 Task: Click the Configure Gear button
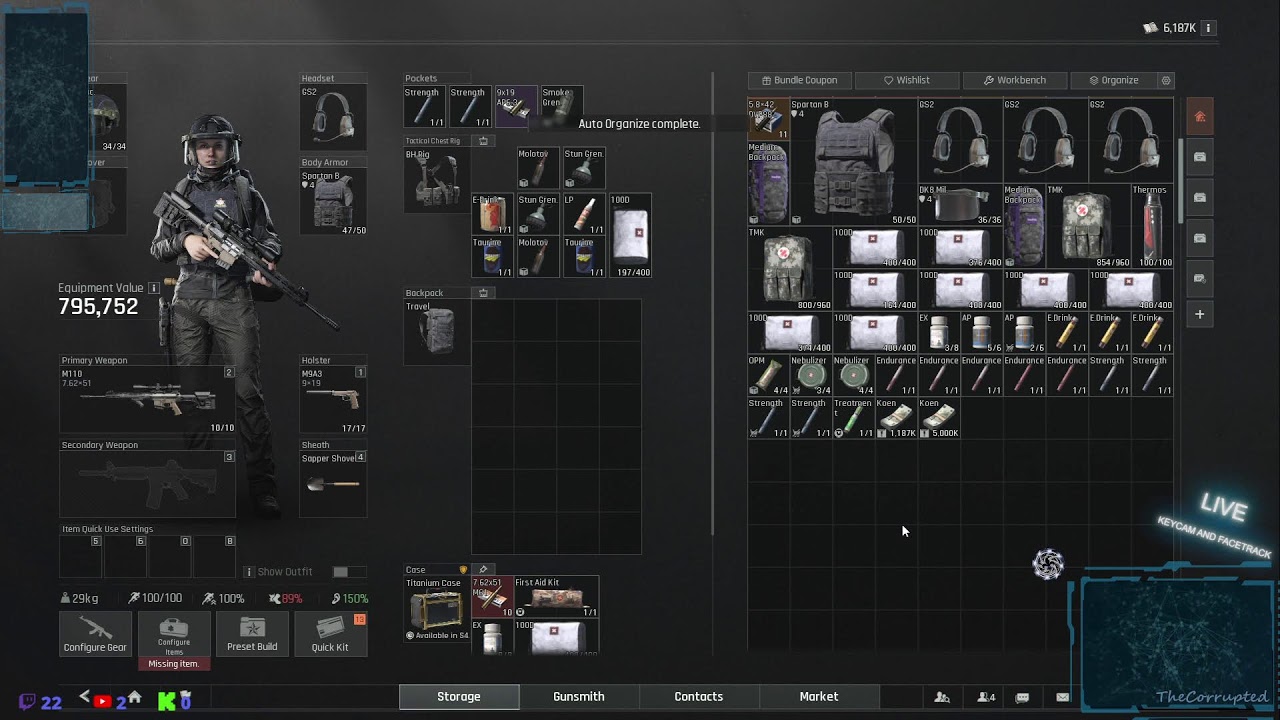tap(95, 634)
